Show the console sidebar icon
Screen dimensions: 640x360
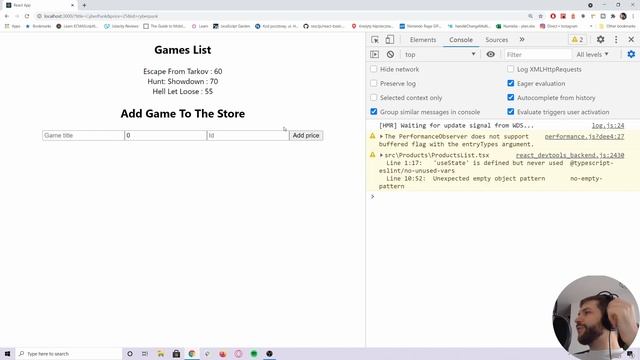[x=374, y=54]
